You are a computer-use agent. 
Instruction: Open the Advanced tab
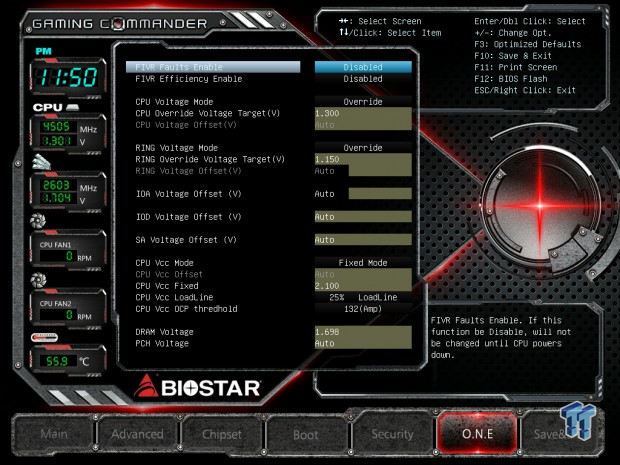click(x=137, y=434)
